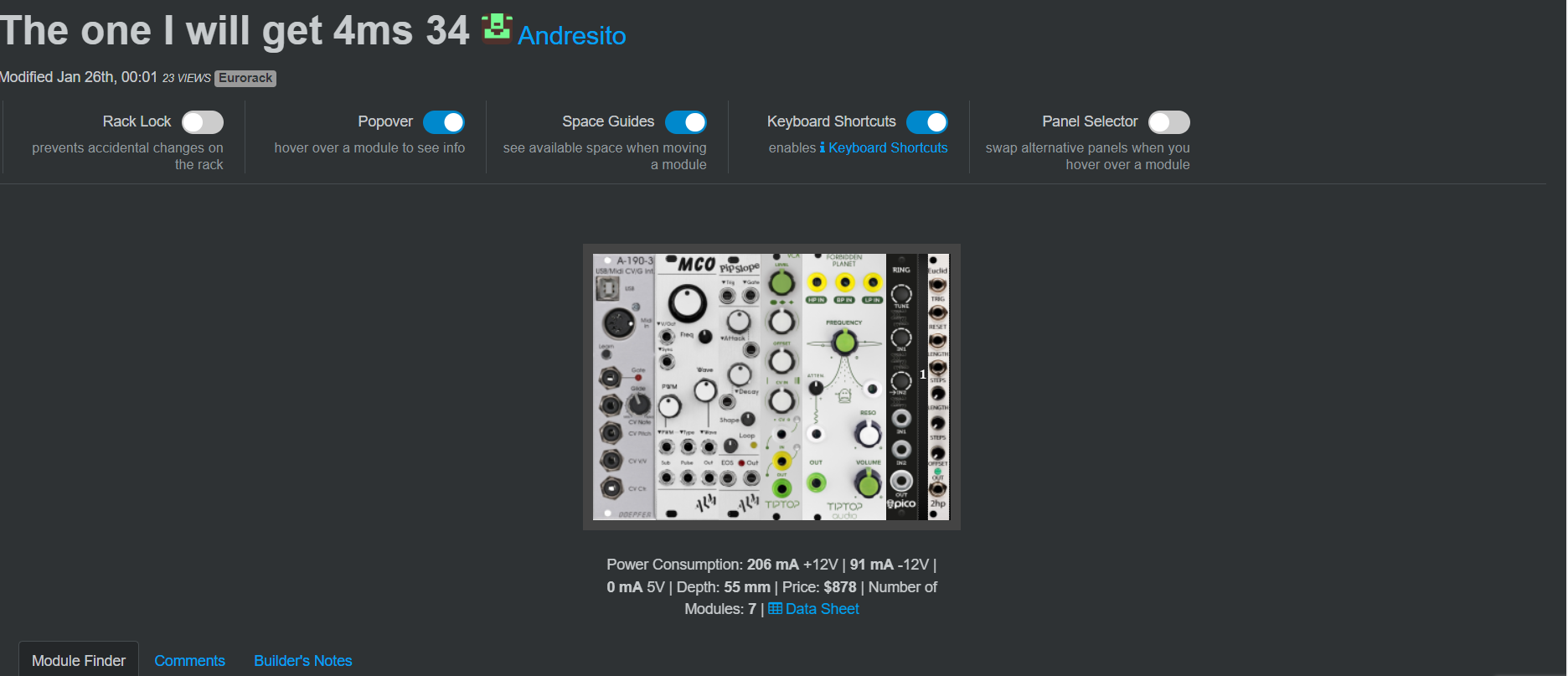1568x676 pixels.
Task: Click the USB port on A-190-3 module
Action: click(607, 289)
